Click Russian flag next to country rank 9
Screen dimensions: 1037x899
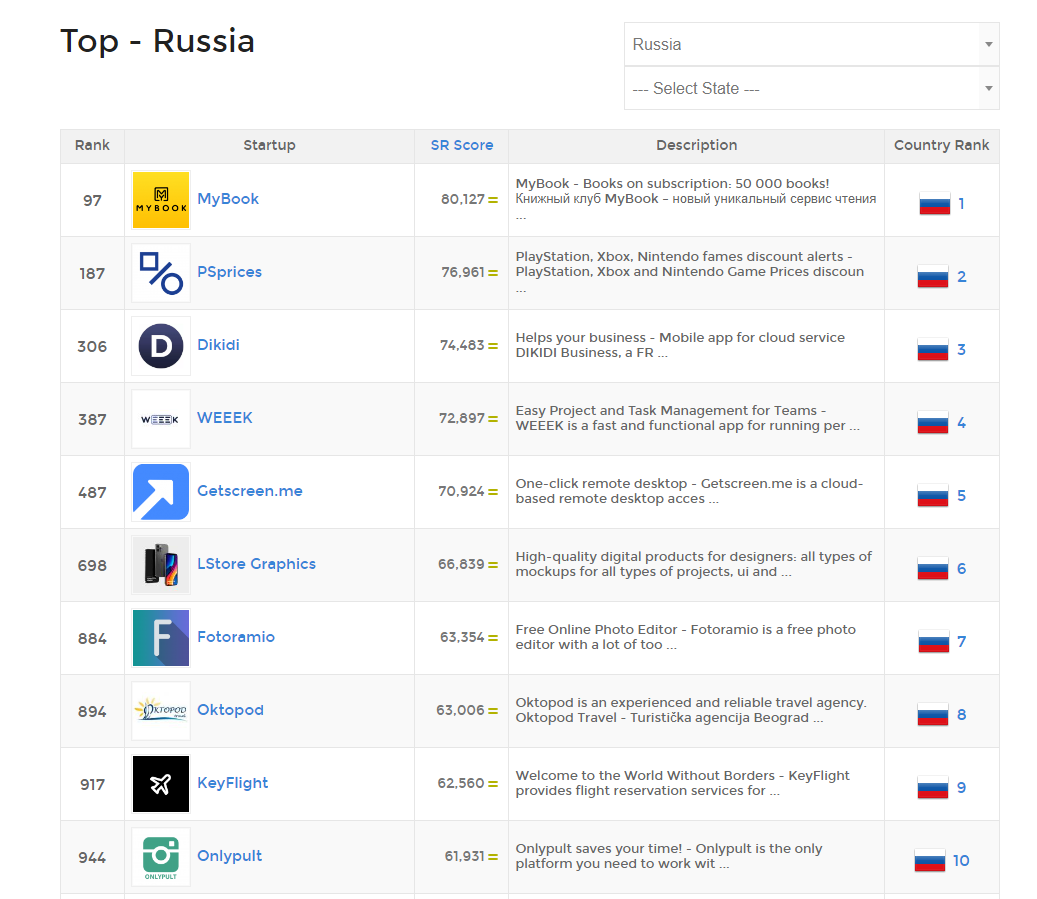coord(933,788)
